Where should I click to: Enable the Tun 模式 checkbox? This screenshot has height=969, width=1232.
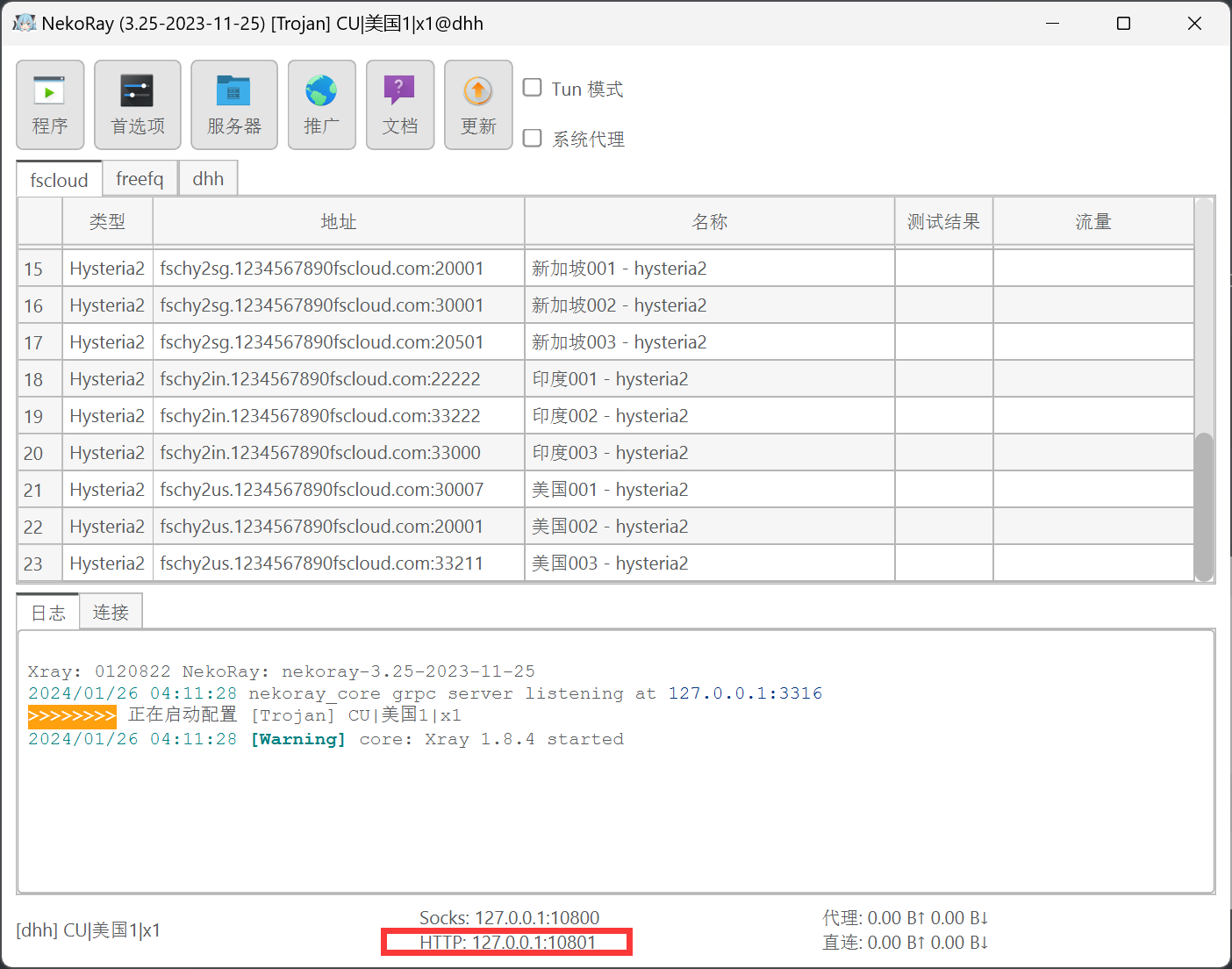point(533,88)
